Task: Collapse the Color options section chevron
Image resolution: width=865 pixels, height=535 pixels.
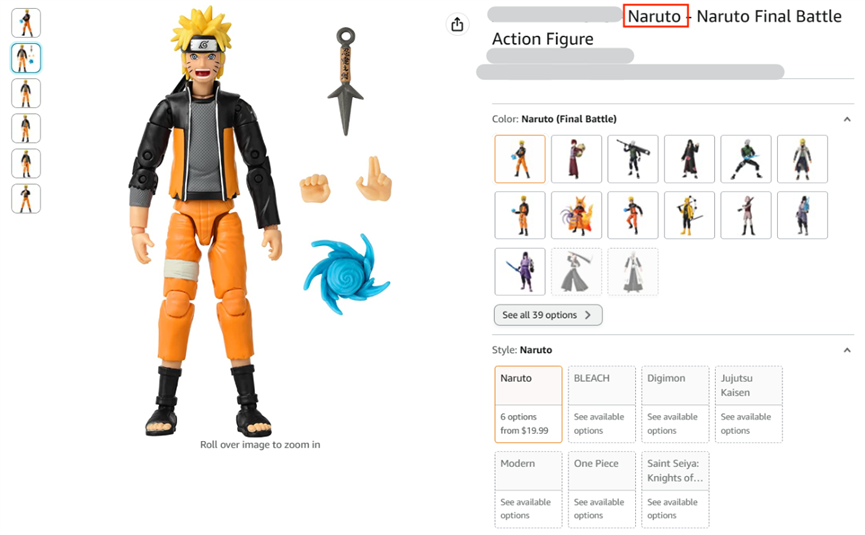Action: coord(847,119)
